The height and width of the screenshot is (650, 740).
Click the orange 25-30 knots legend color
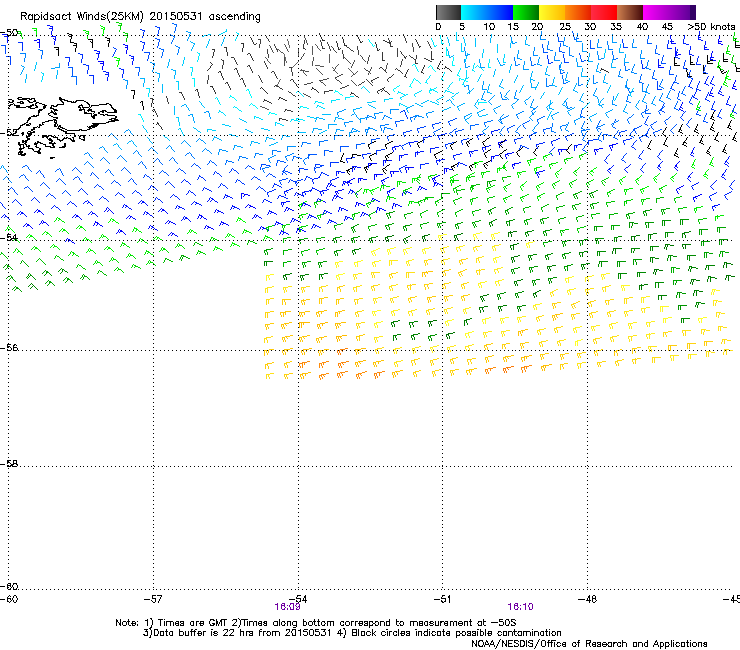click(578, 12)
